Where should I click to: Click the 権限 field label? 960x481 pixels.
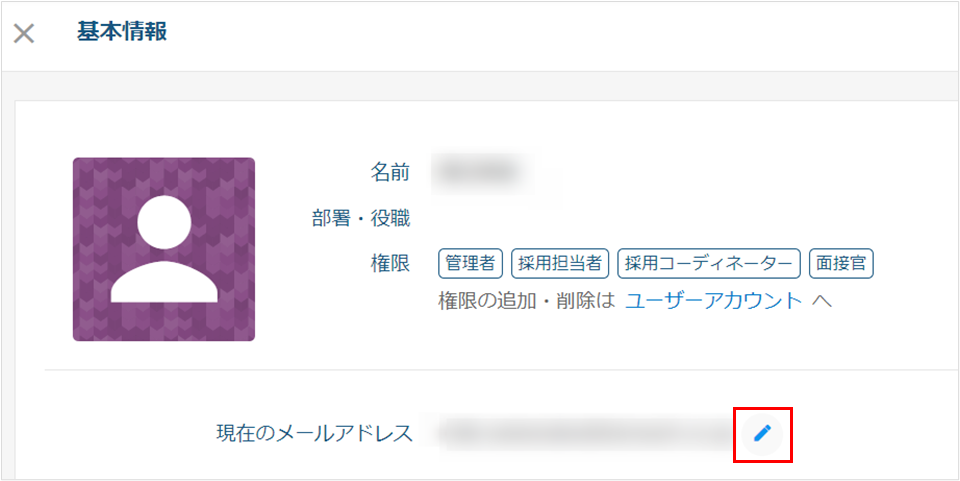click(390, 264)
